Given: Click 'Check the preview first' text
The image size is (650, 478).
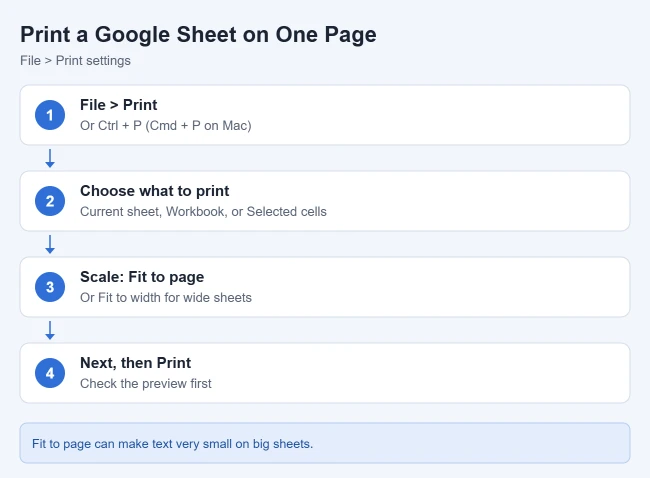Looking at the screenshot, I should (x=146, y=383).
